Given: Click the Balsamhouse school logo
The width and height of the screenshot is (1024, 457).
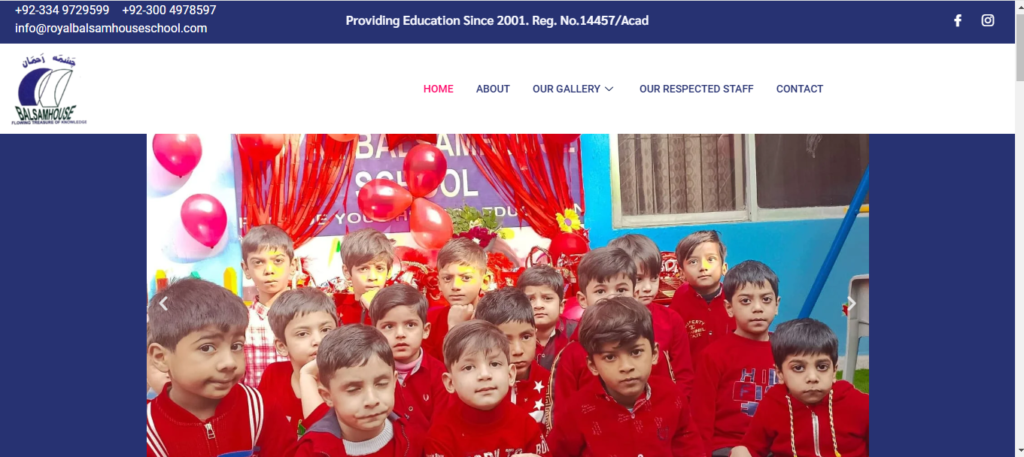Looking at the screenshot, I should pyautogui.click(x=48, y=89).
